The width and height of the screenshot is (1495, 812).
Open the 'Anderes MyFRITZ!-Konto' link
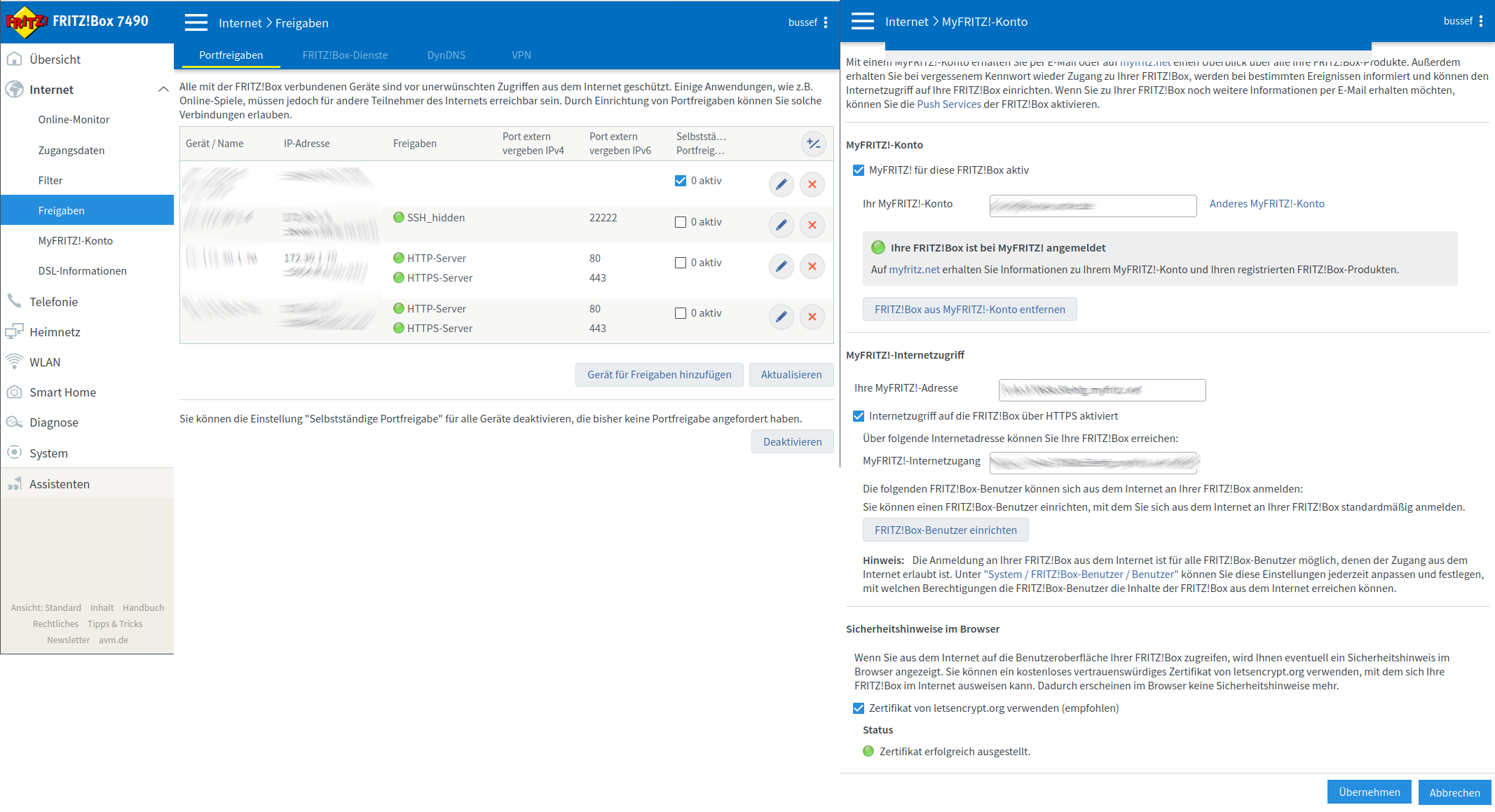[x=1267, y=204]
